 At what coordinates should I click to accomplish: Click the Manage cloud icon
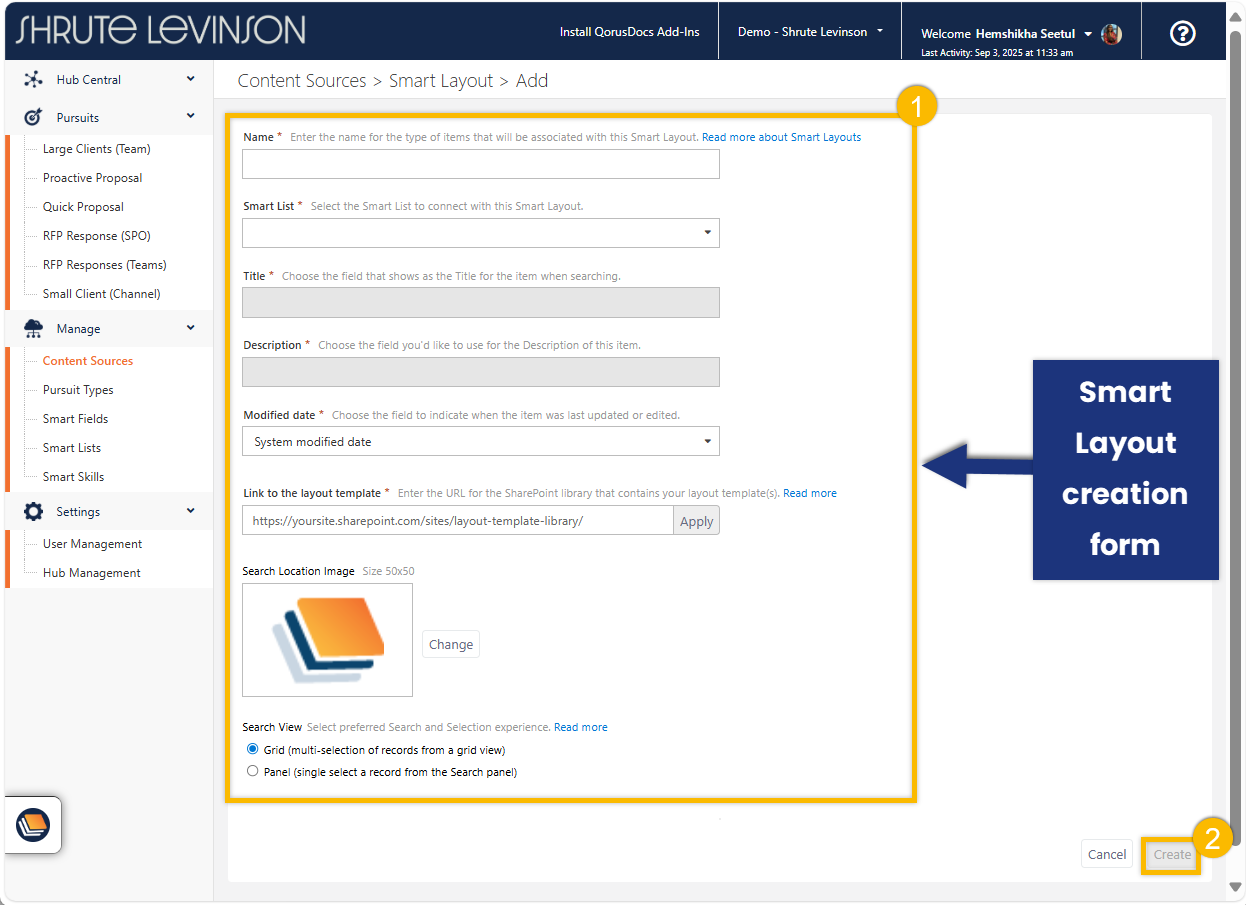33,328
